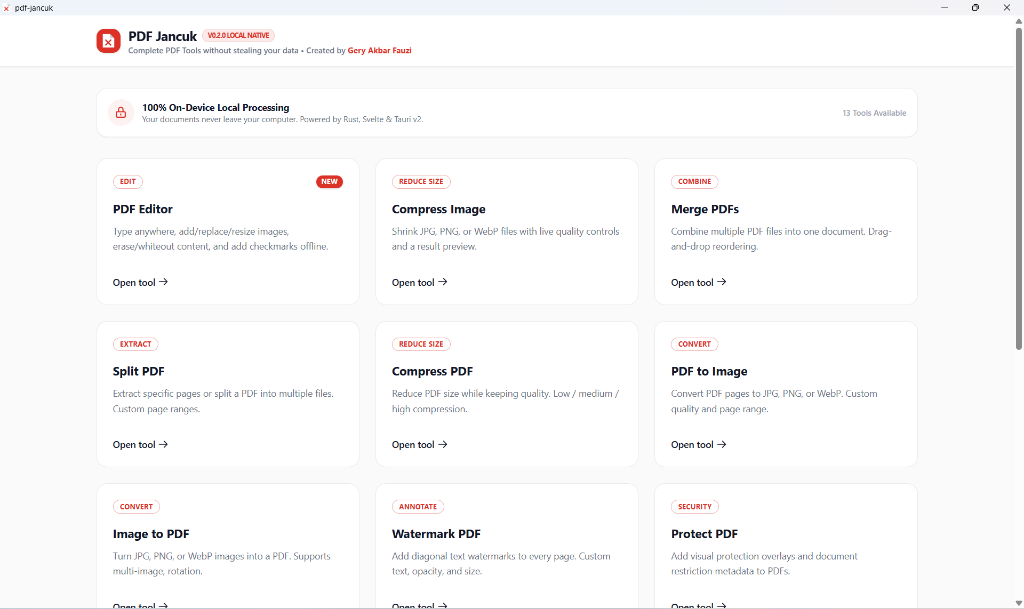Click the scrollbar down arrow

1019,603
